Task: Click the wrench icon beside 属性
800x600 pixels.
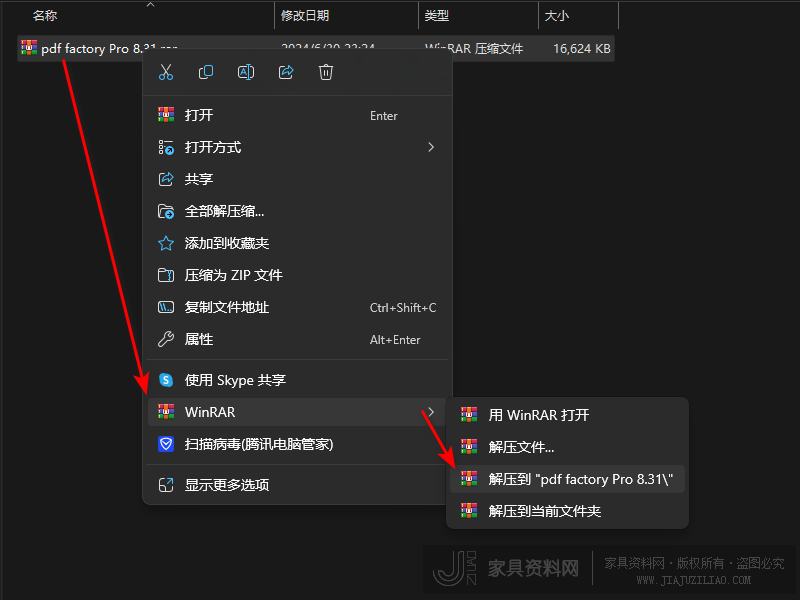Action: click(166, 340)
